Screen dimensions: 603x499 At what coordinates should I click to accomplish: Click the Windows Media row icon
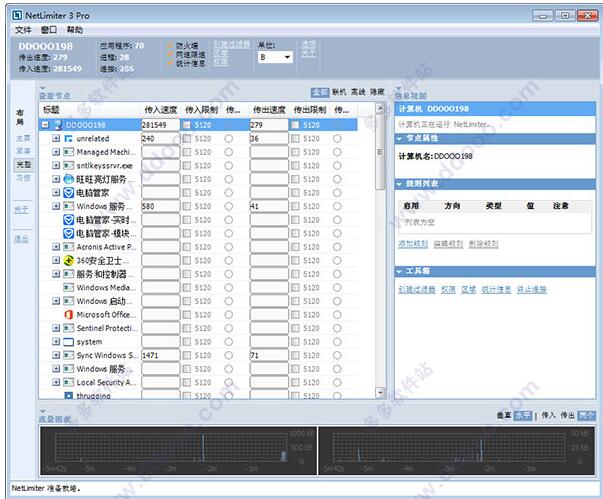68,287
